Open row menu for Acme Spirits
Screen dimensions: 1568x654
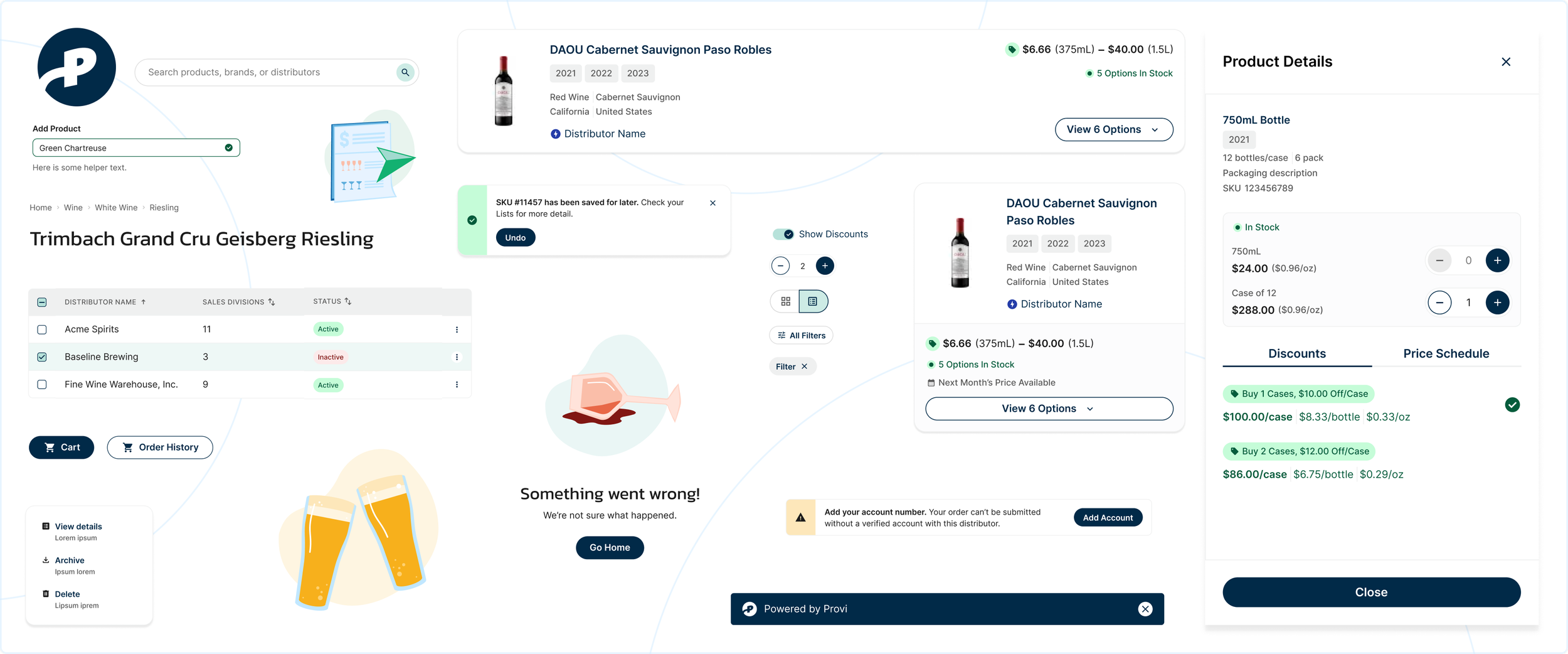[x=457, y=330]
